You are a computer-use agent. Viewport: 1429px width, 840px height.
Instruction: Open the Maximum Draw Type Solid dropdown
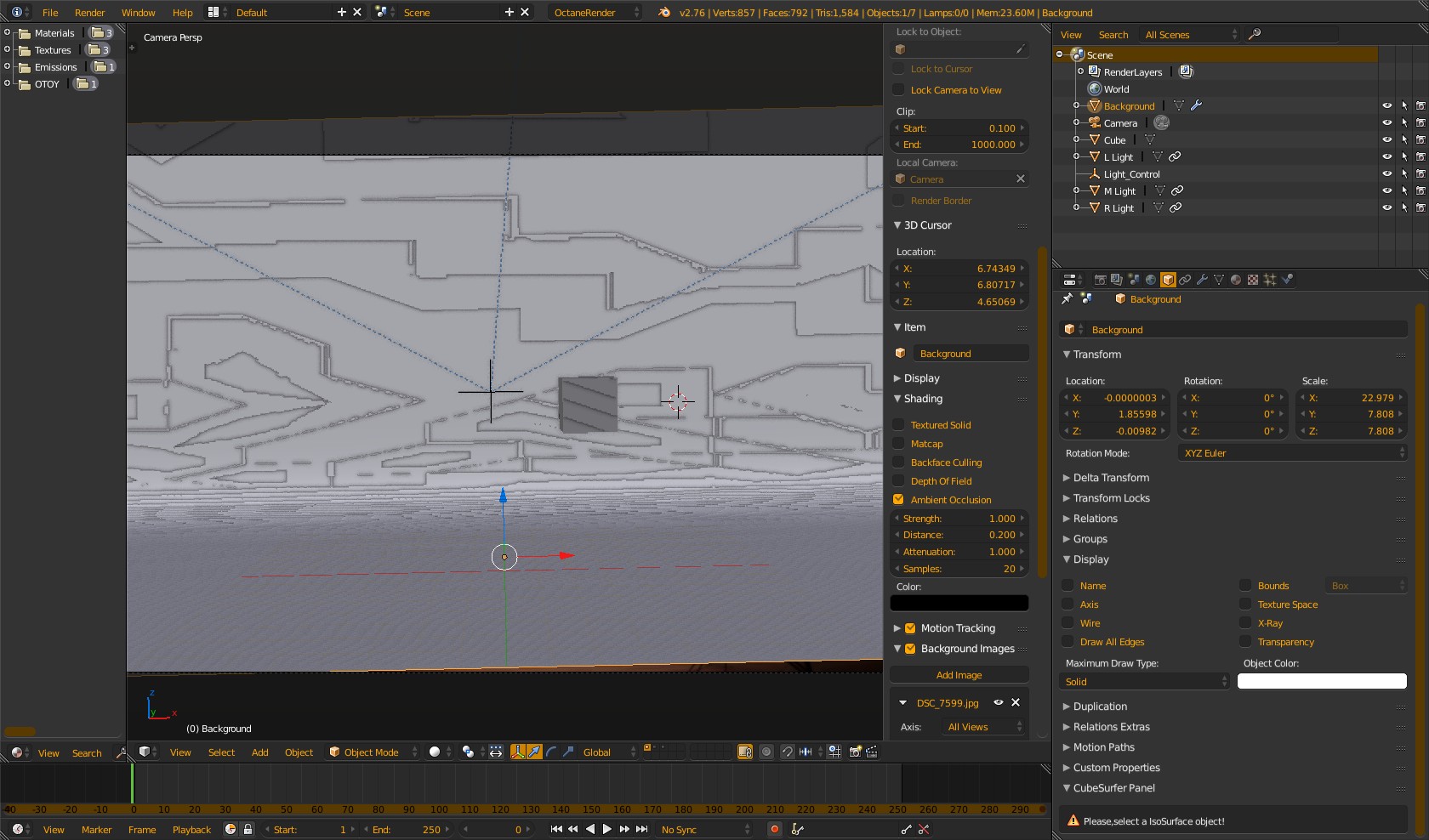[x=1144, y=682]
